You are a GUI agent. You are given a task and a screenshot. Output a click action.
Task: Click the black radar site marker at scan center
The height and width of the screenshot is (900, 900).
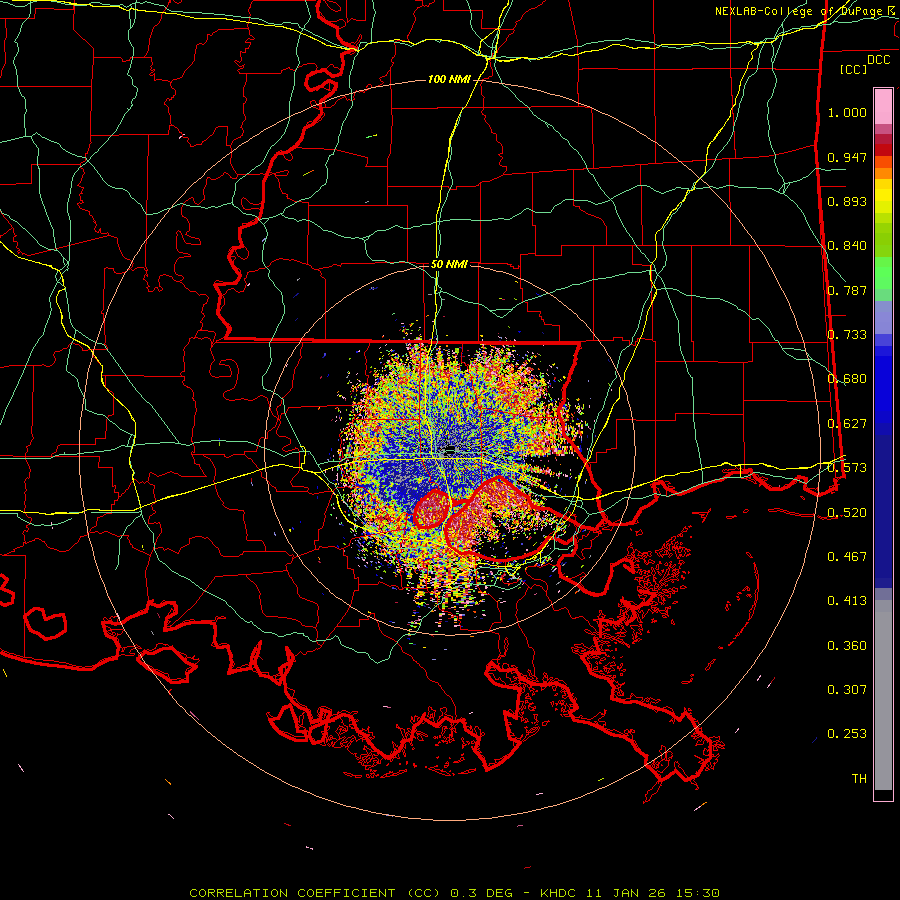pyautogui.click(x=450, y=448)
